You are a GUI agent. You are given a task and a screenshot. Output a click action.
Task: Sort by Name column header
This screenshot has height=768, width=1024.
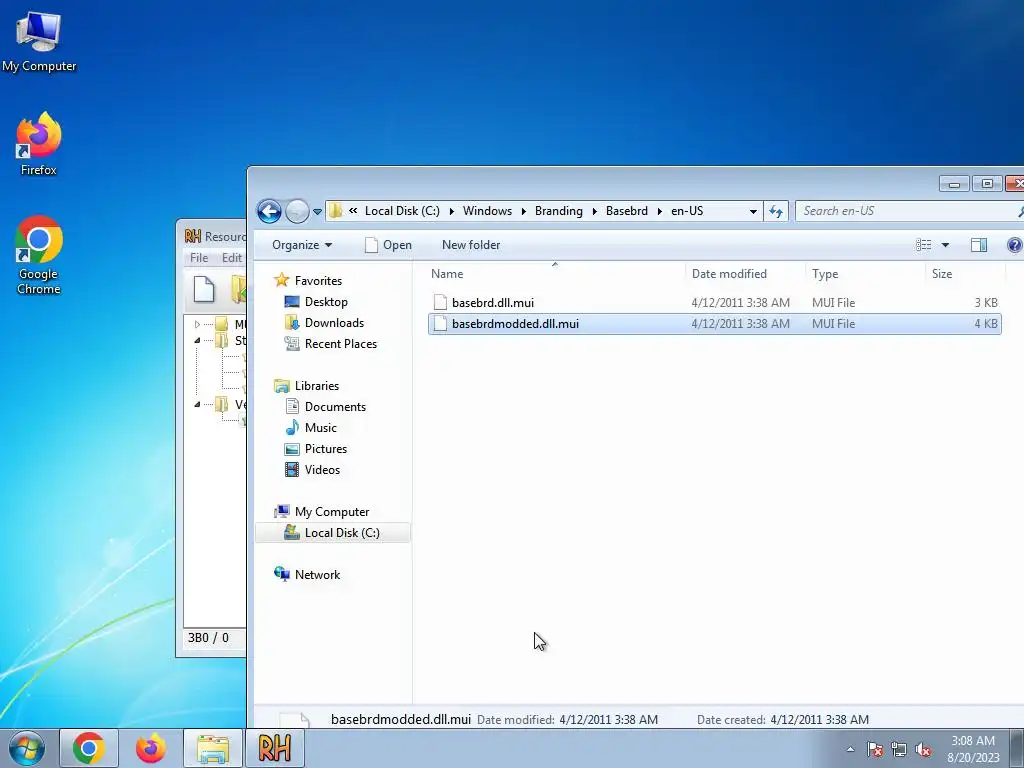point(555,274)
